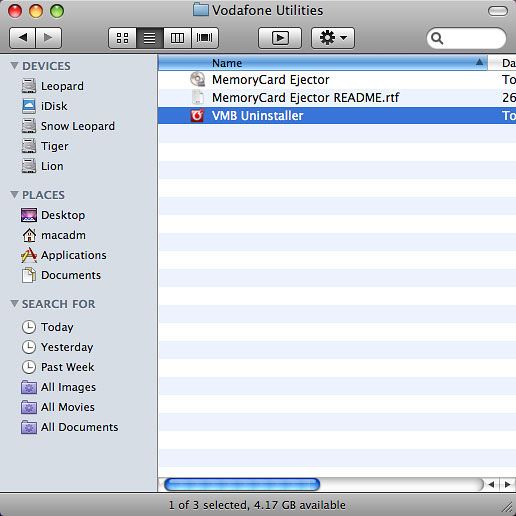Go back with the left arrow button
The width and height of the screenshot is (516, 516).
pos(22,38)
